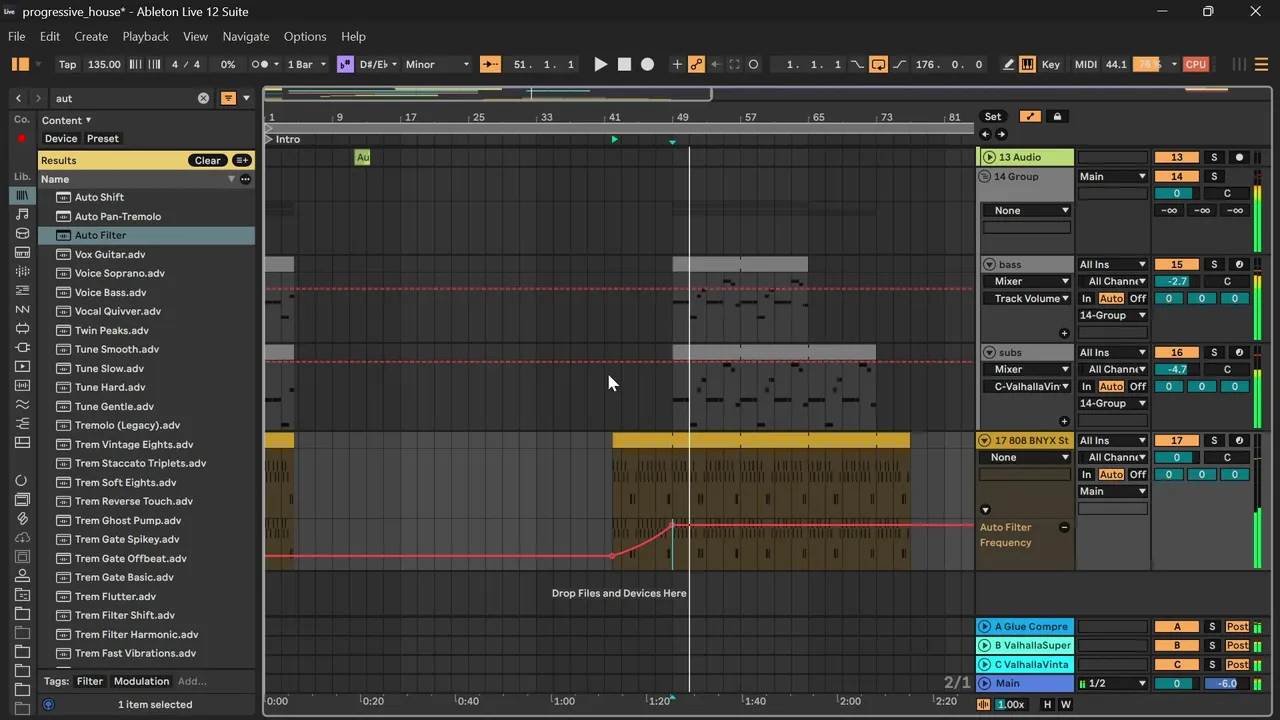
Task: Toggle the Follow playback button
Action: 490,64
